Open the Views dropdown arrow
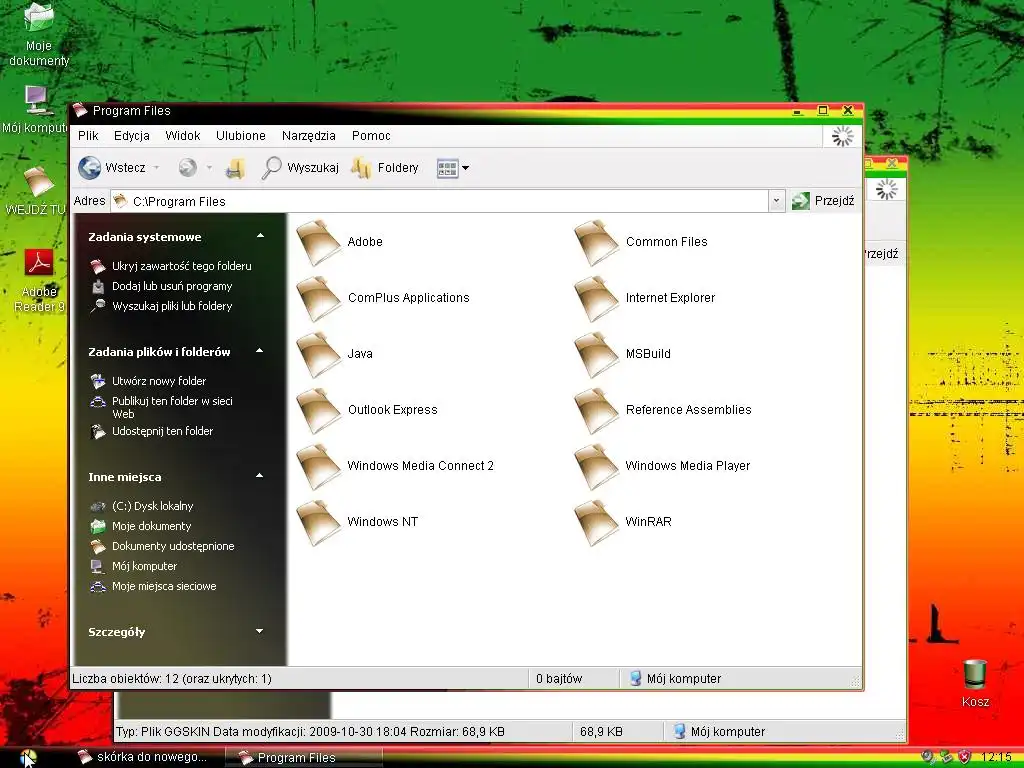 point(466,168)
